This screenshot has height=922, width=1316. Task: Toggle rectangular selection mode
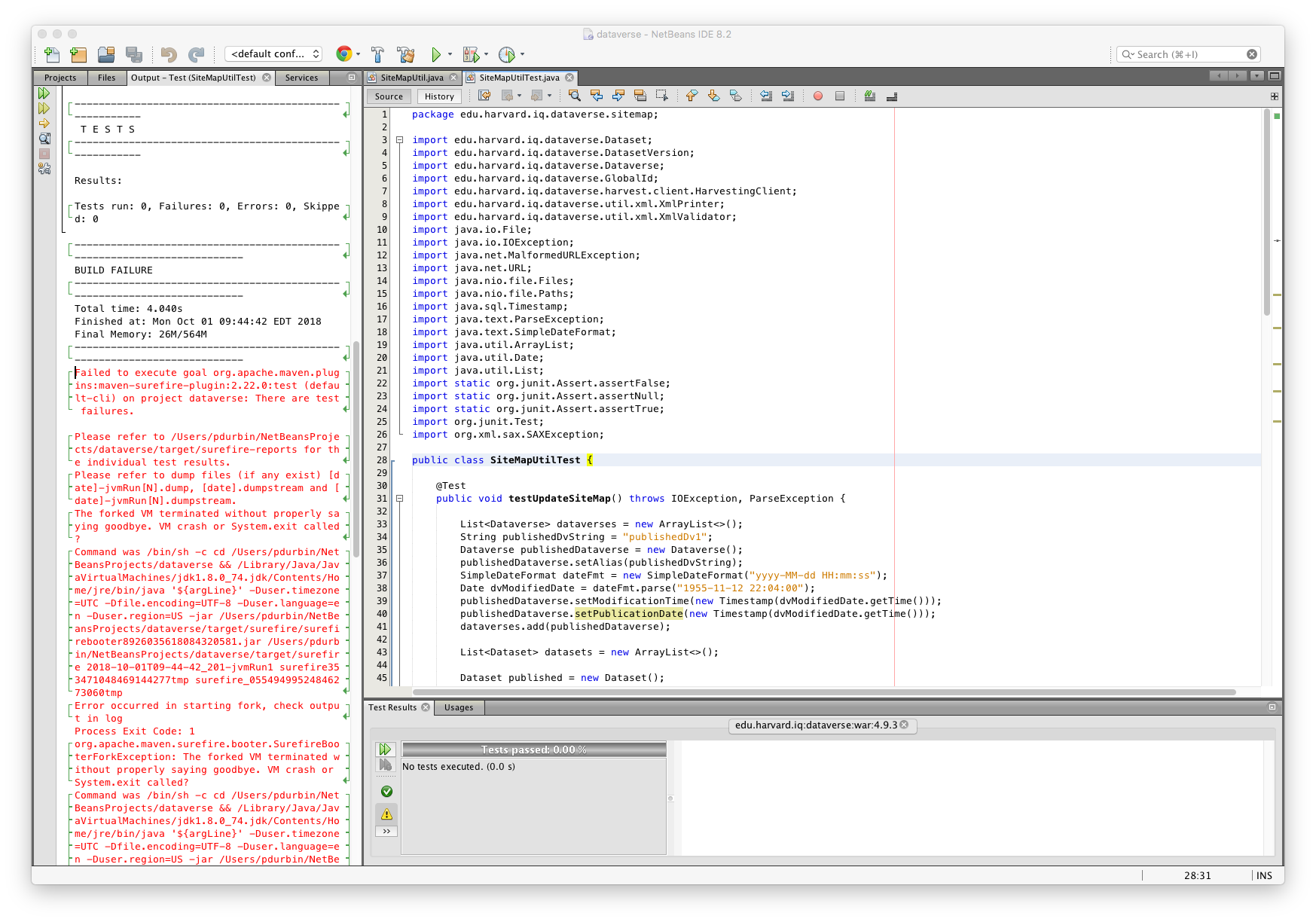coord(662,96)
